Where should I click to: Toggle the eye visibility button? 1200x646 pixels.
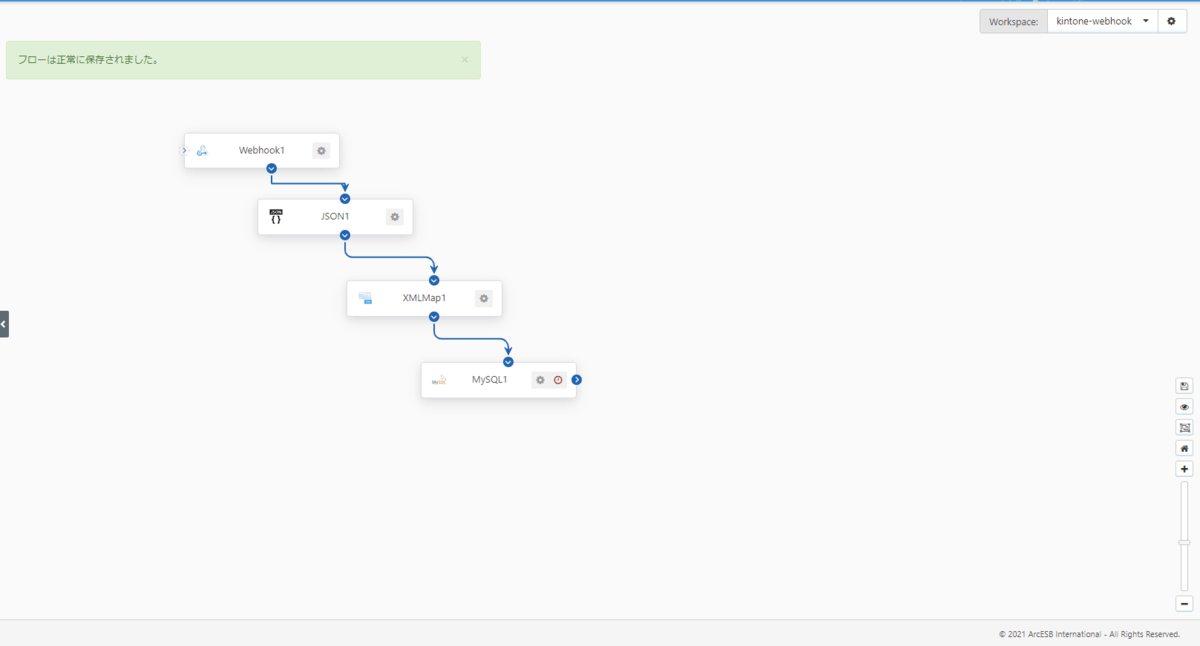click(1185, 407)
